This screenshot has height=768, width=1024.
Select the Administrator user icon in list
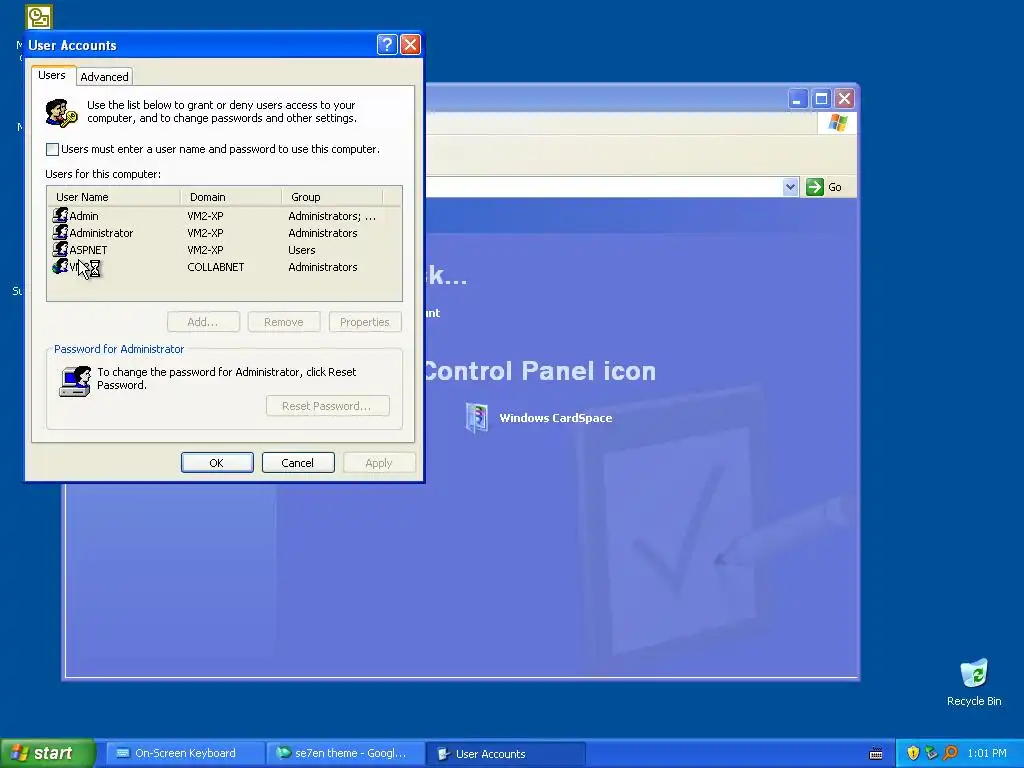(60, 232)
